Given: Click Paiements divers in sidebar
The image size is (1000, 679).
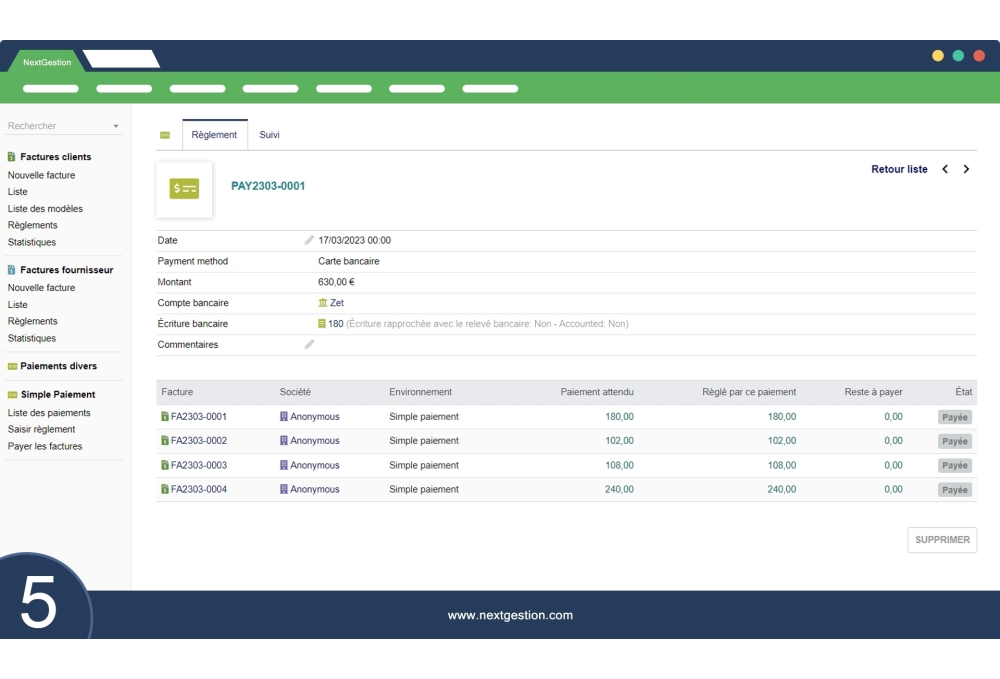Looking at the screenshot, I should (x=58, y=366).
